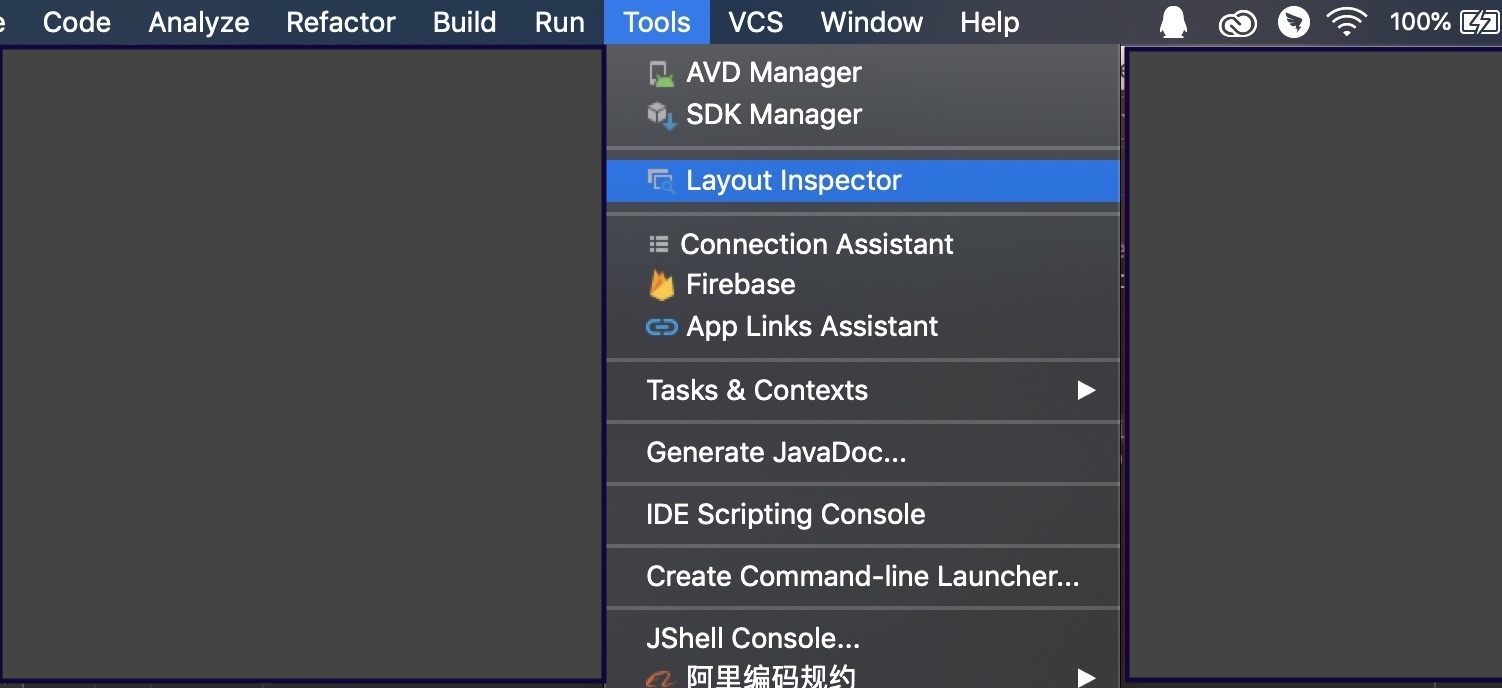Choose SDK Manager label in Tools menu
Image resolution: width=1502 pixels, height=688 pixels.
point(774,115)
